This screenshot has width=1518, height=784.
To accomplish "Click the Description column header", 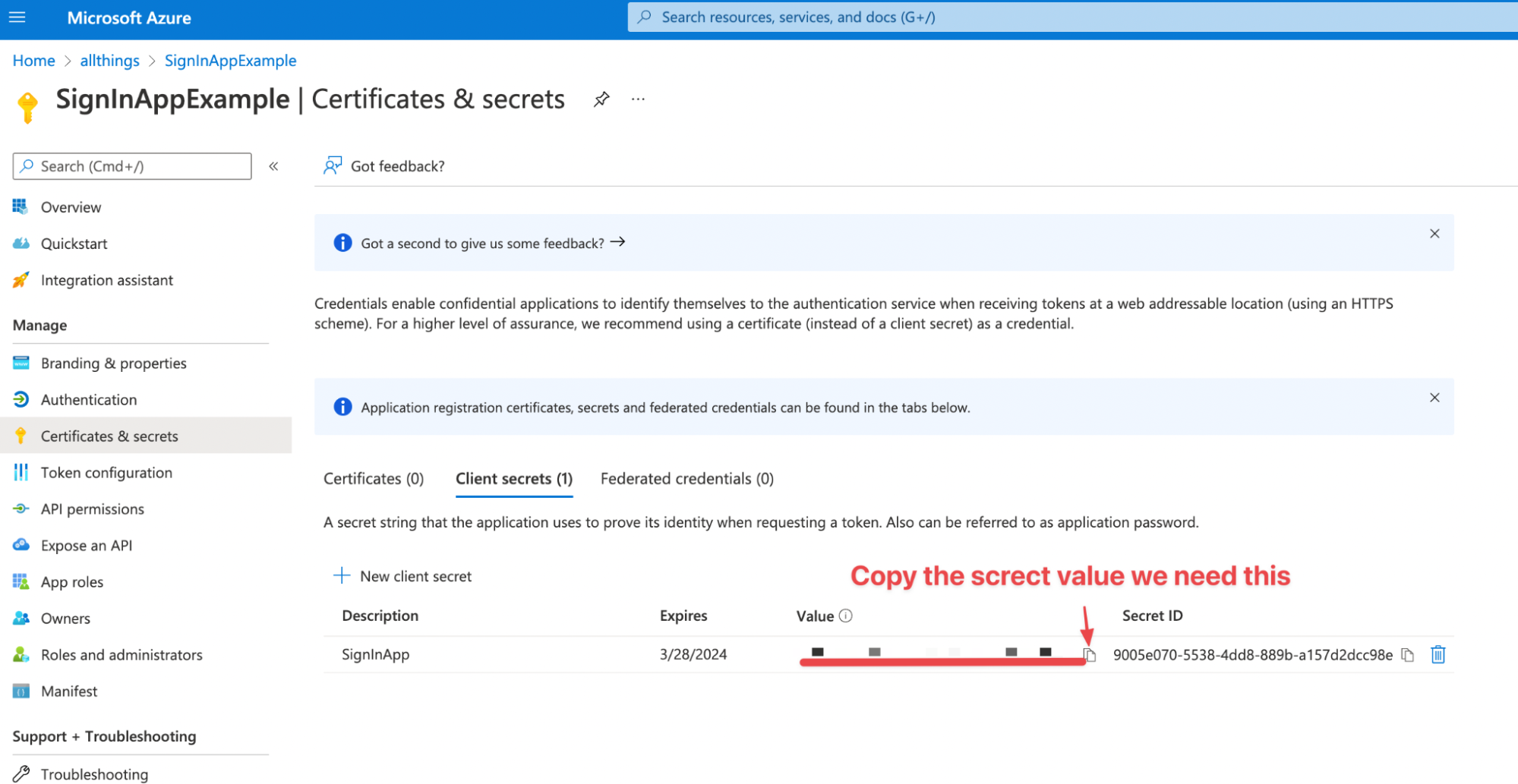I will coord(380,616).
